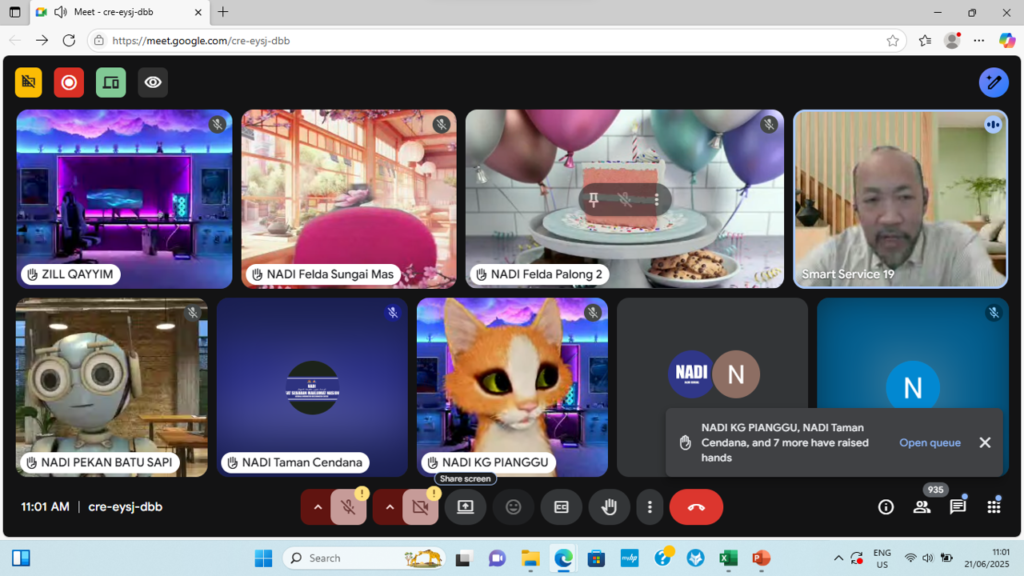
Task: Leave the call
Action: pyautogui.click(x=696, y=507)
